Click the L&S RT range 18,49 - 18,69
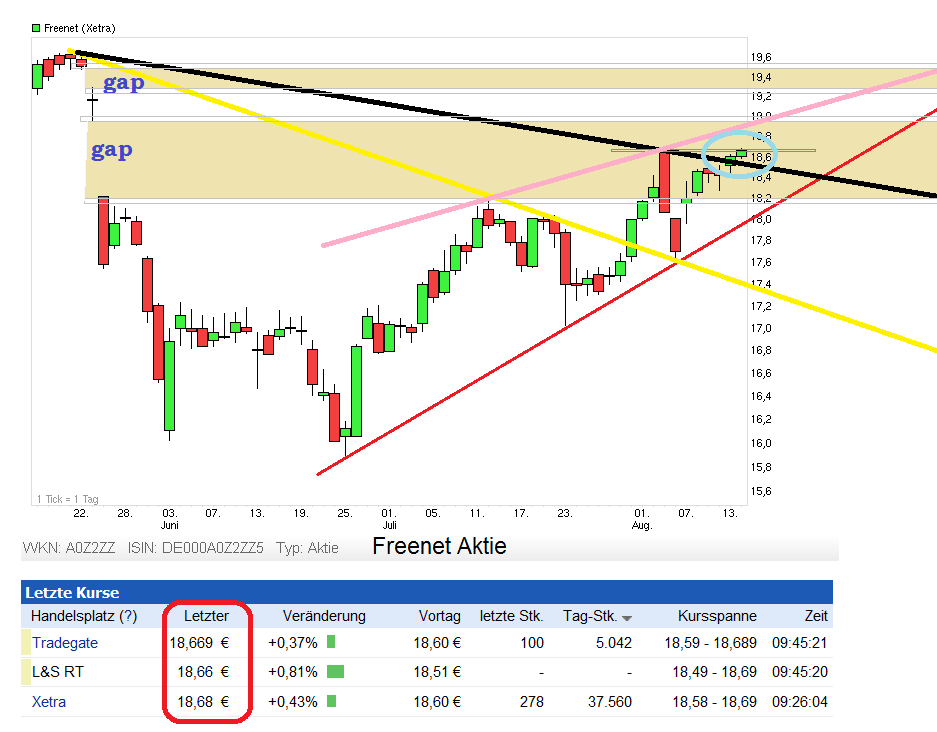Image resolution: width=937 pixels, height=732 pixels. coord(715,672)
